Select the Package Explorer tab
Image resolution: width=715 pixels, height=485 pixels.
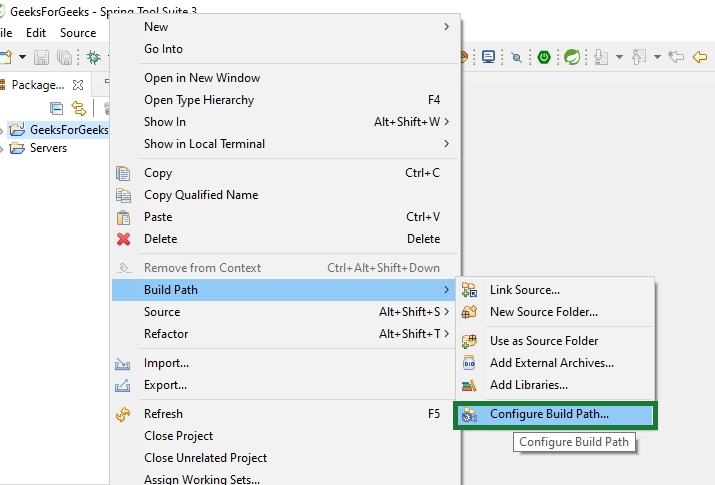point(37,85)
